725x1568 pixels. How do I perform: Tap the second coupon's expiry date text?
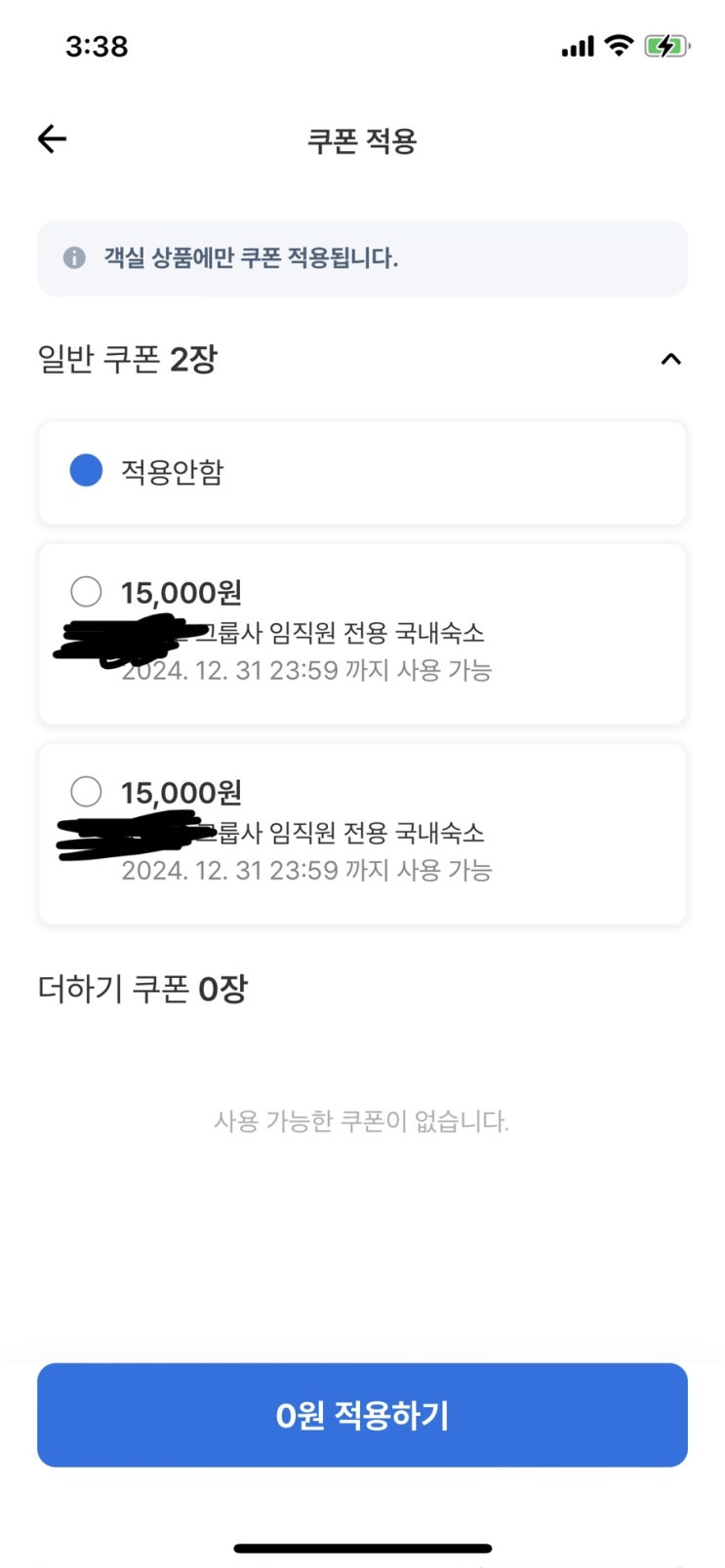(306, 870)
